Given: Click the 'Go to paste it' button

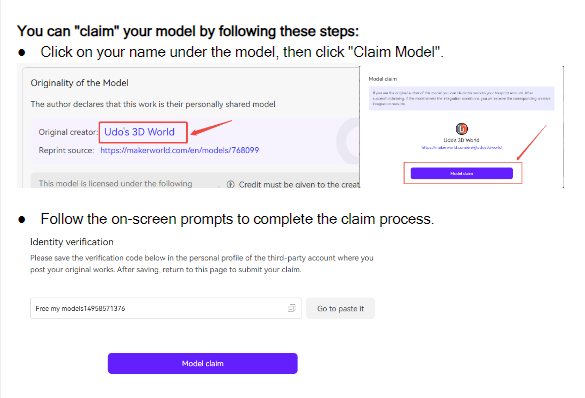Looking at the screenshot, I should click(x=340, y=308).
